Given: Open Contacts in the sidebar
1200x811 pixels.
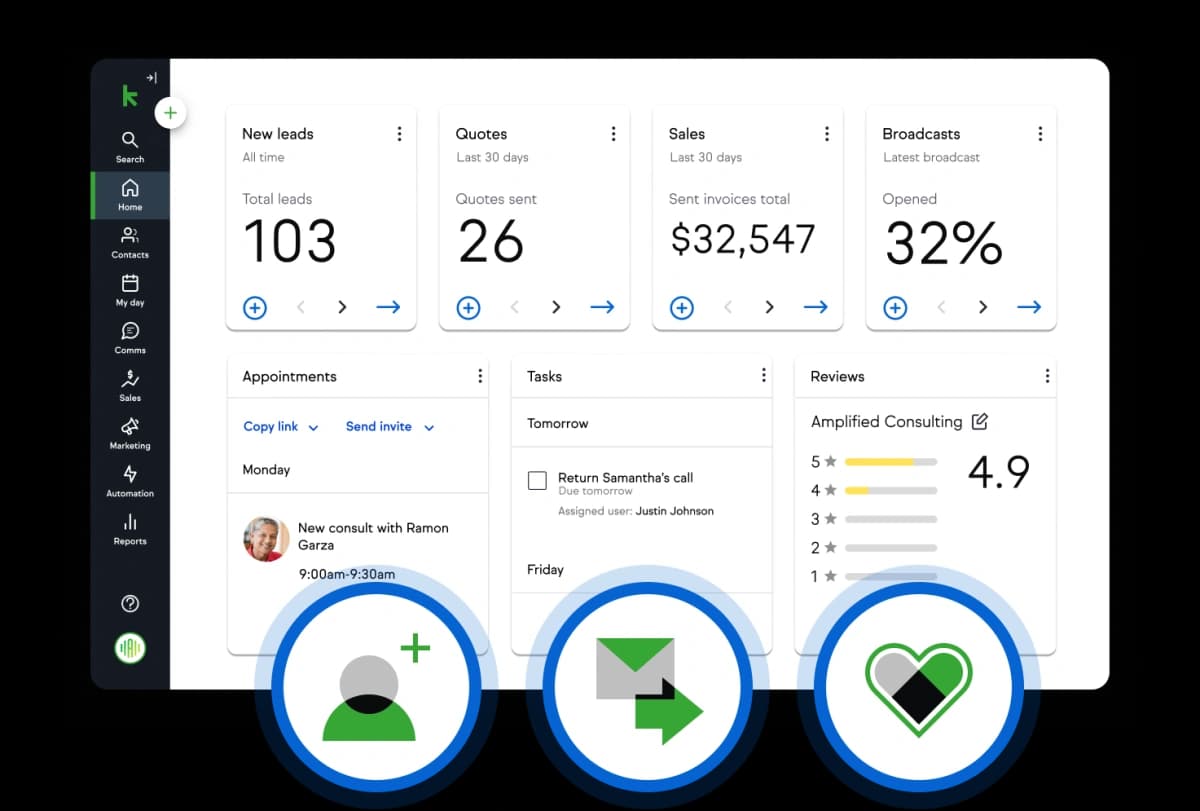Looking at the screenshot, I should (x=130, y=242).
